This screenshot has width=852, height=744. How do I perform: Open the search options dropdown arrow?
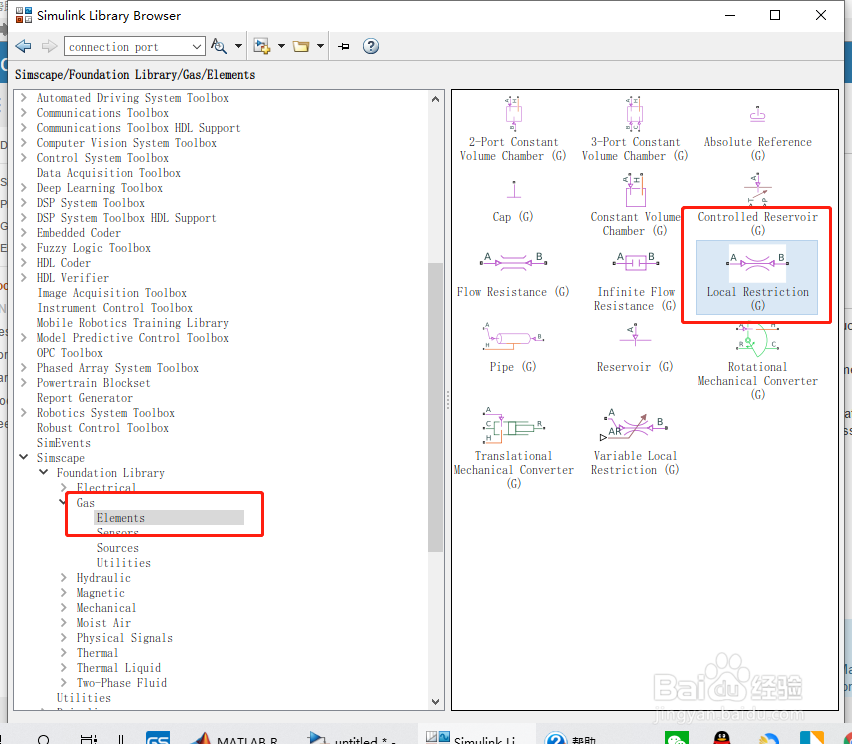coord(238,46)
